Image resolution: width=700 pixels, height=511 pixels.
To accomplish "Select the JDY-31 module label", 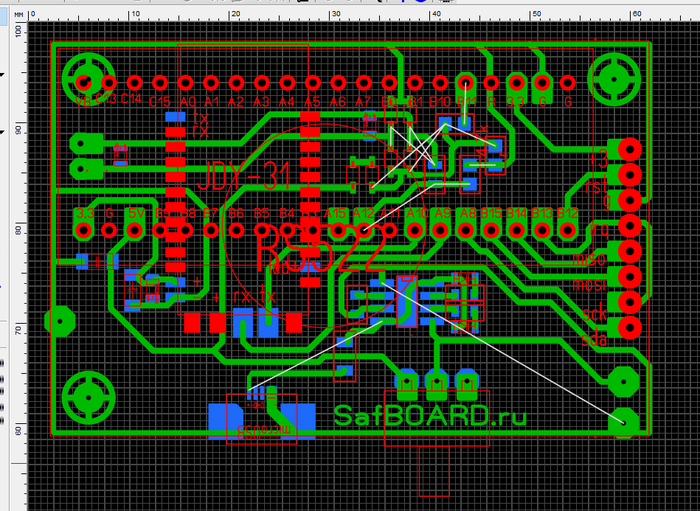I will [x=245, y=178].
